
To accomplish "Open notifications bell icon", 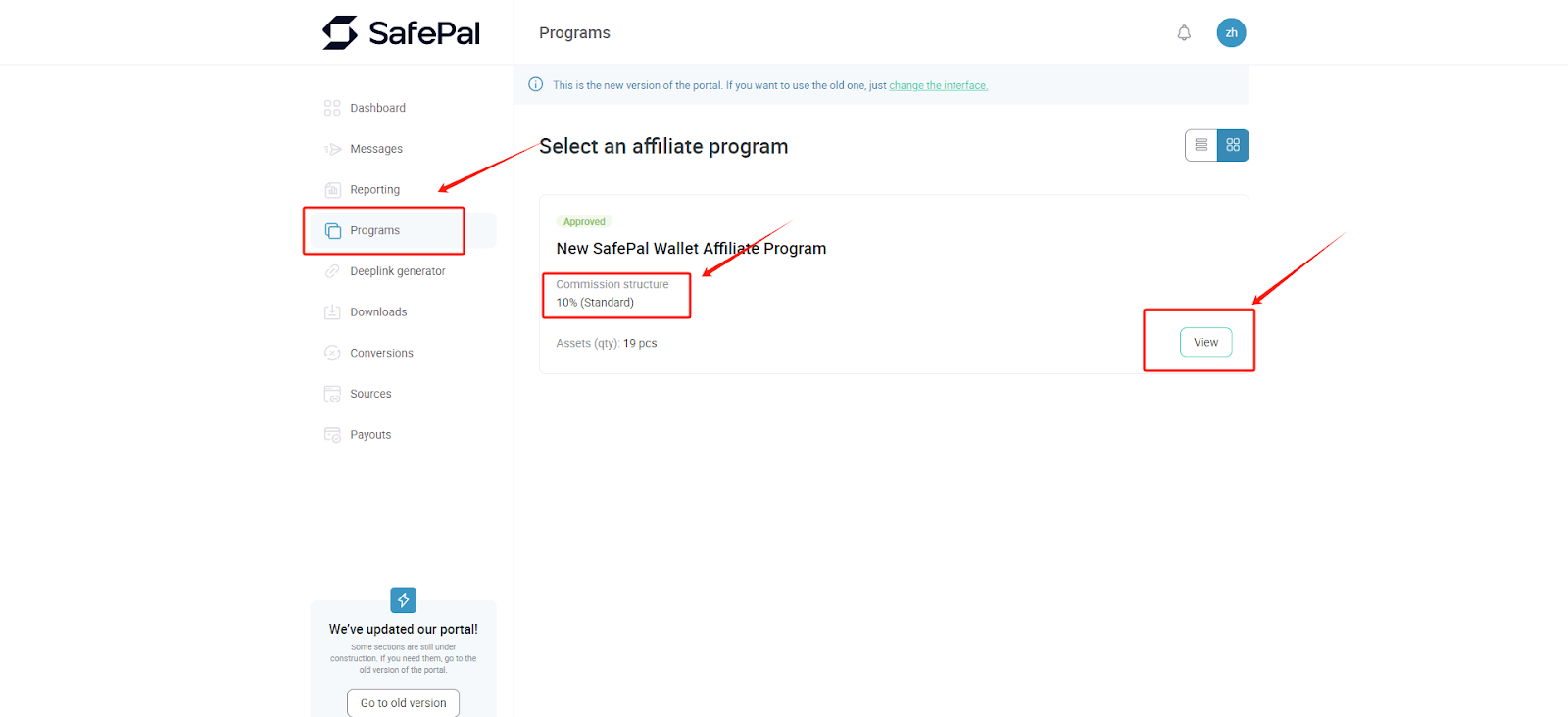I will [x=1184, y=33].
